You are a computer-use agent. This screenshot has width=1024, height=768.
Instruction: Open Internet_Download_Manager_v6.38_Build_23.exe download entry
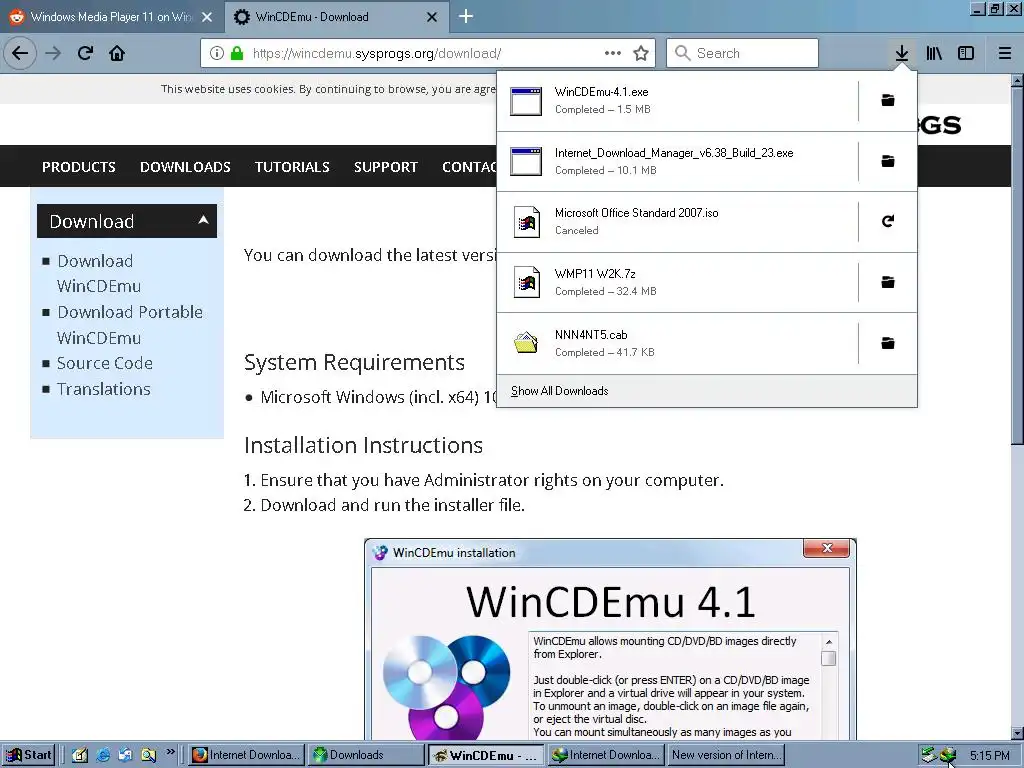point(677,161)
